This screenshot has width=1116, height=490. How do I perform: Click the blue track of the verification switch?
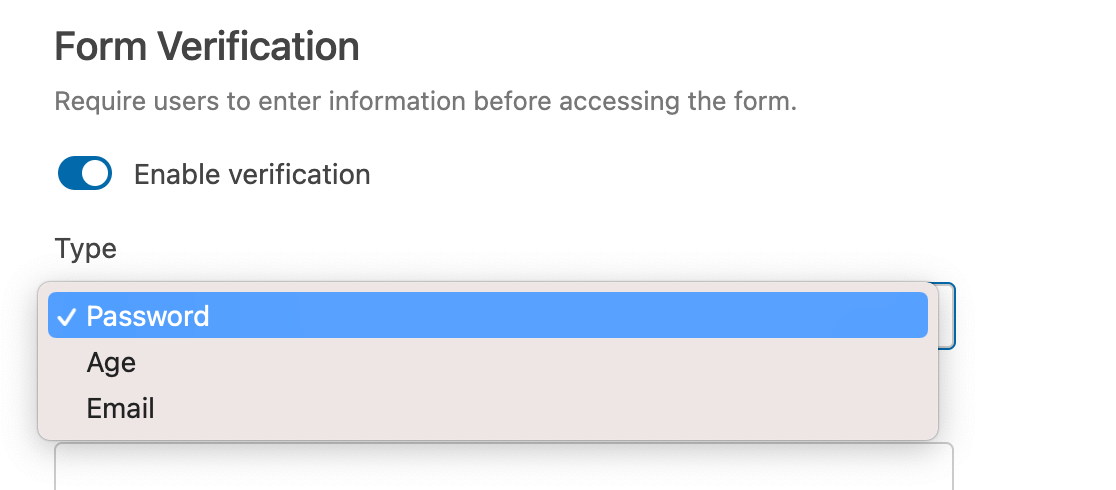pos(72,174)
